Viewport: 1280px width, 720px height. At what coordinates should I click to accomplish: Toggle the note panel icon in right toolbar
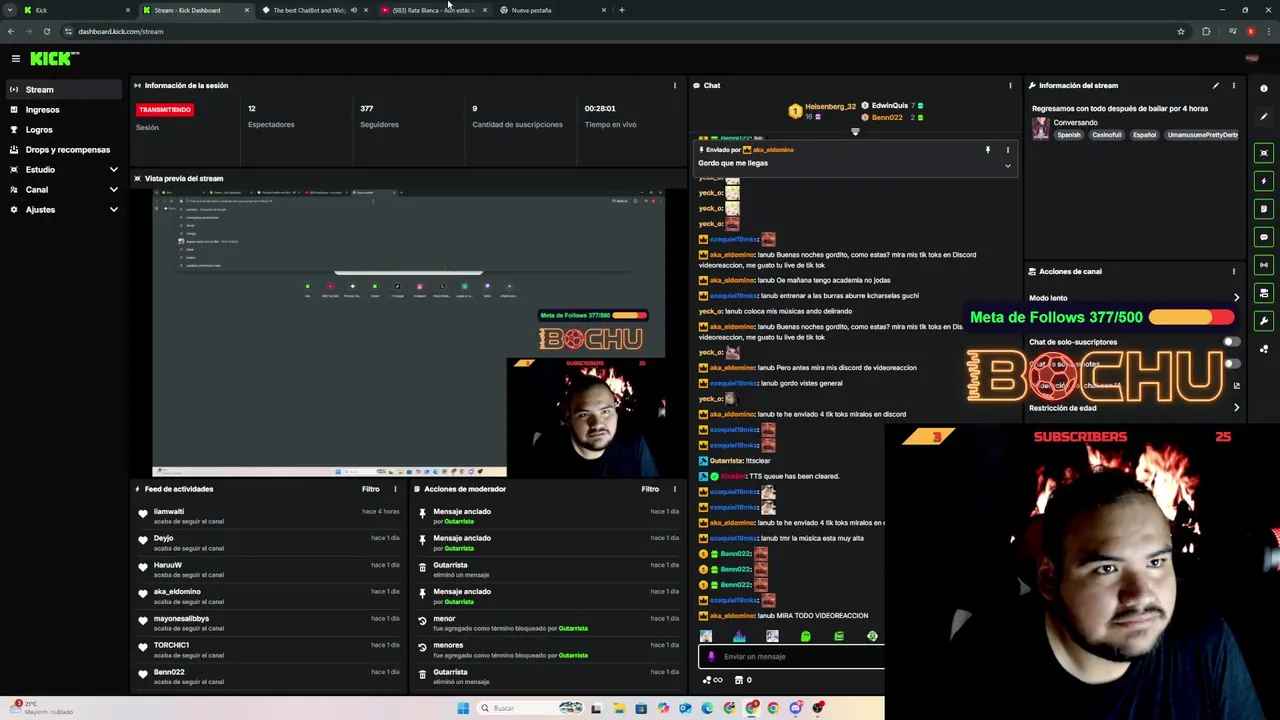pyautogui.click(x=1264, y=209)
